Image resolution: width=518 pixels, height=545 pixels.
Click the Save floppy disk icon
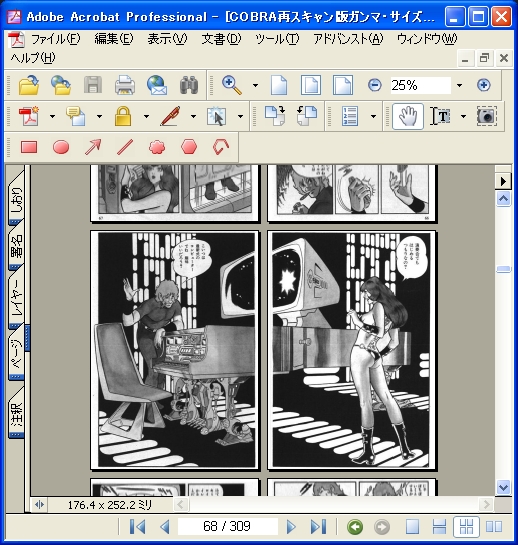[x=93, y=85]
